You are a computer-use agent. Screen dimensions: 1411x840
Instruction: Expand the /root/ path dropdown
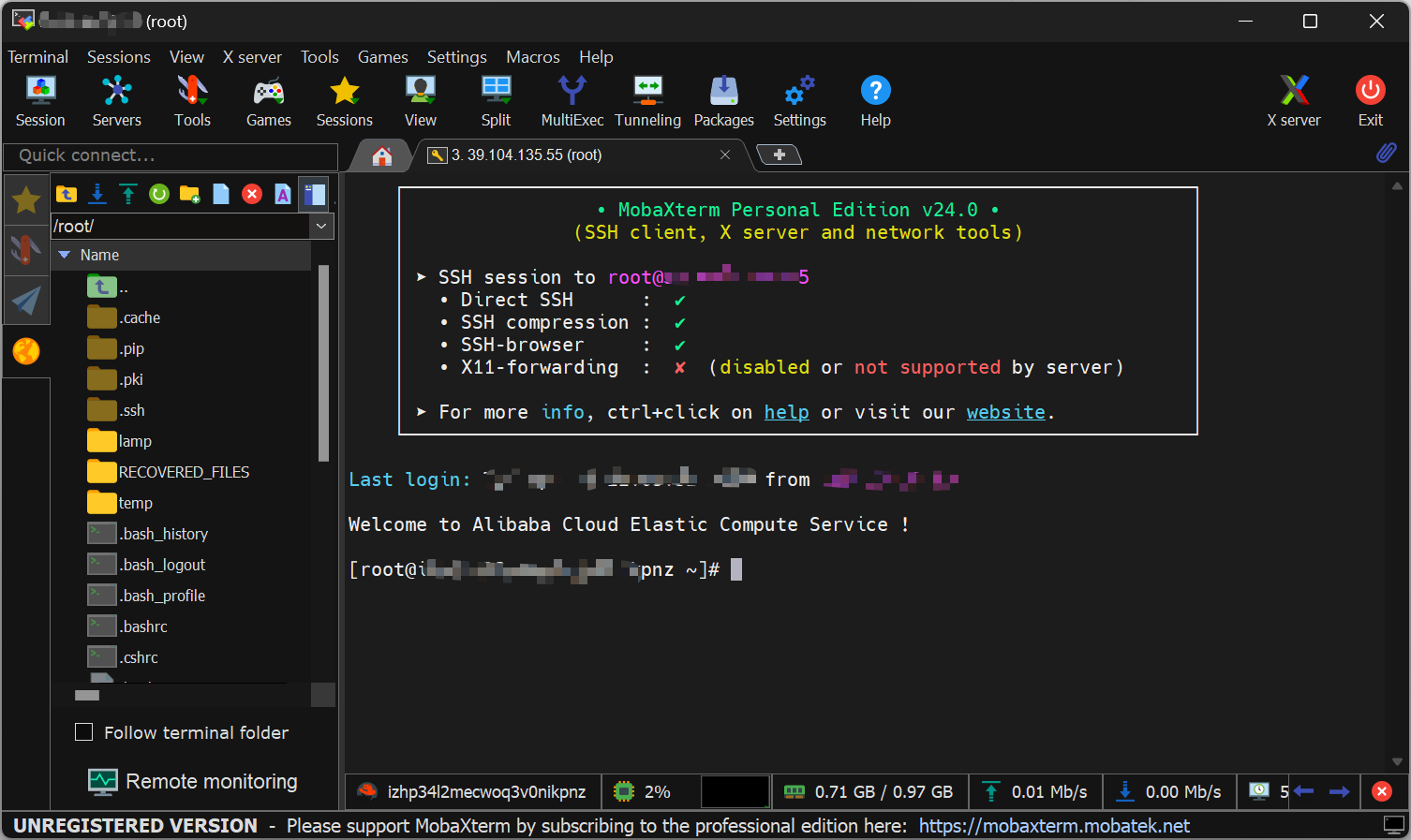click(x=321, y=226)
